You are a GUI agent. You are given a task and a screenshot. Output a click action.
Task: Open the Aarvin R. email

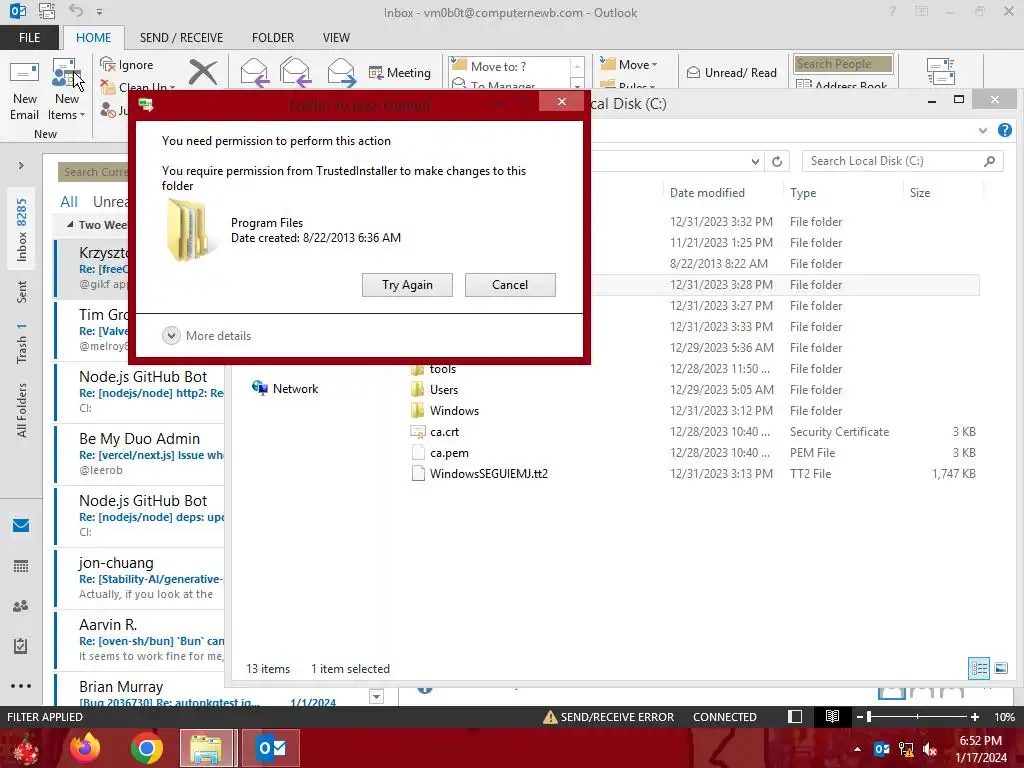click(x=140, y=640)
